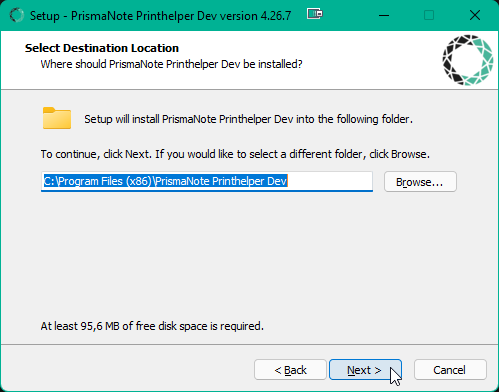Cancel the PrismaNote setup
This screenshot has width=499, height=392.
coord(450,370)
